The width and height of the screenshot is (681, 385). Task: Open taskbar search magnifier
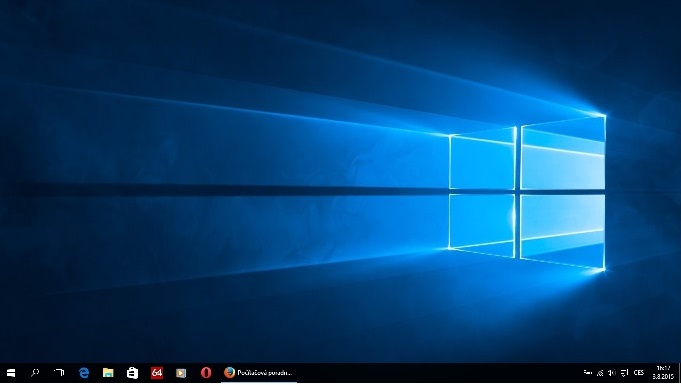pos(35,373)
